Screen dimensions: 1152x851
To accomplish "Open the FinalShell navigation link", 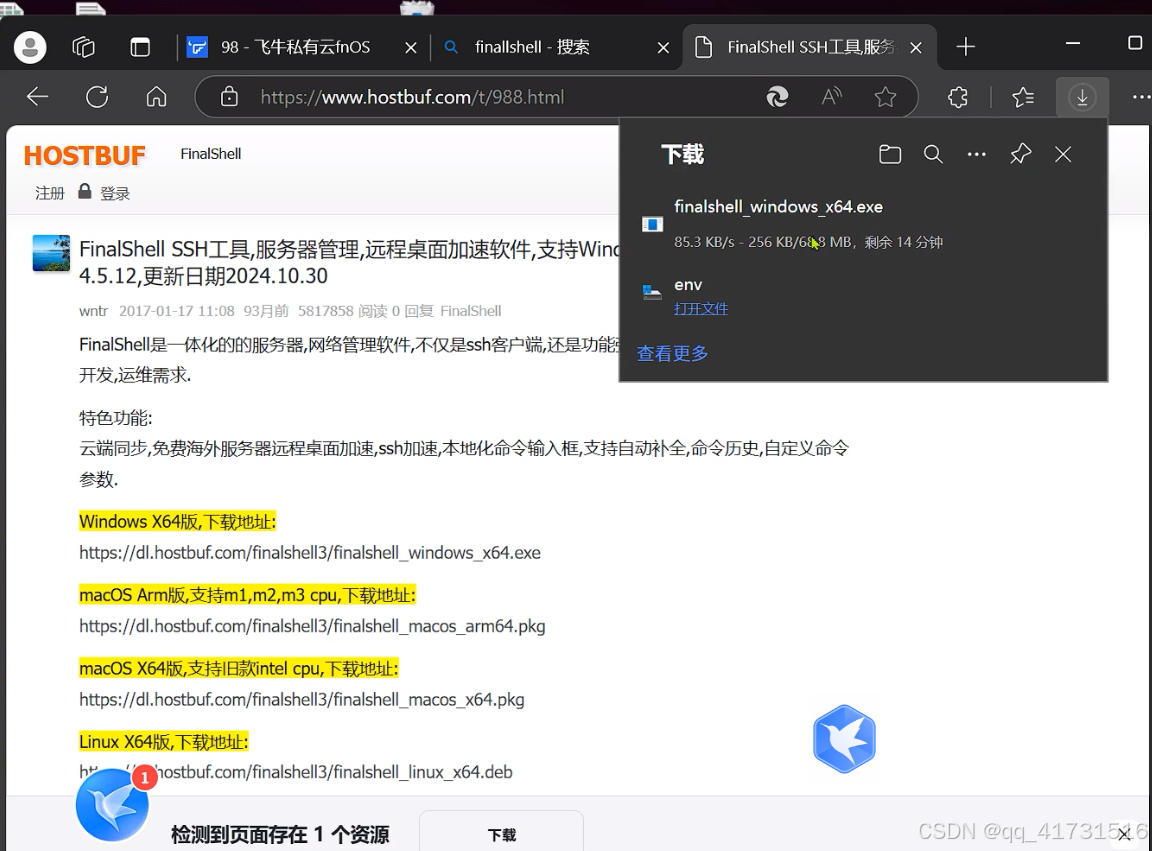I will pyautogui.click(x=211, y=154).
